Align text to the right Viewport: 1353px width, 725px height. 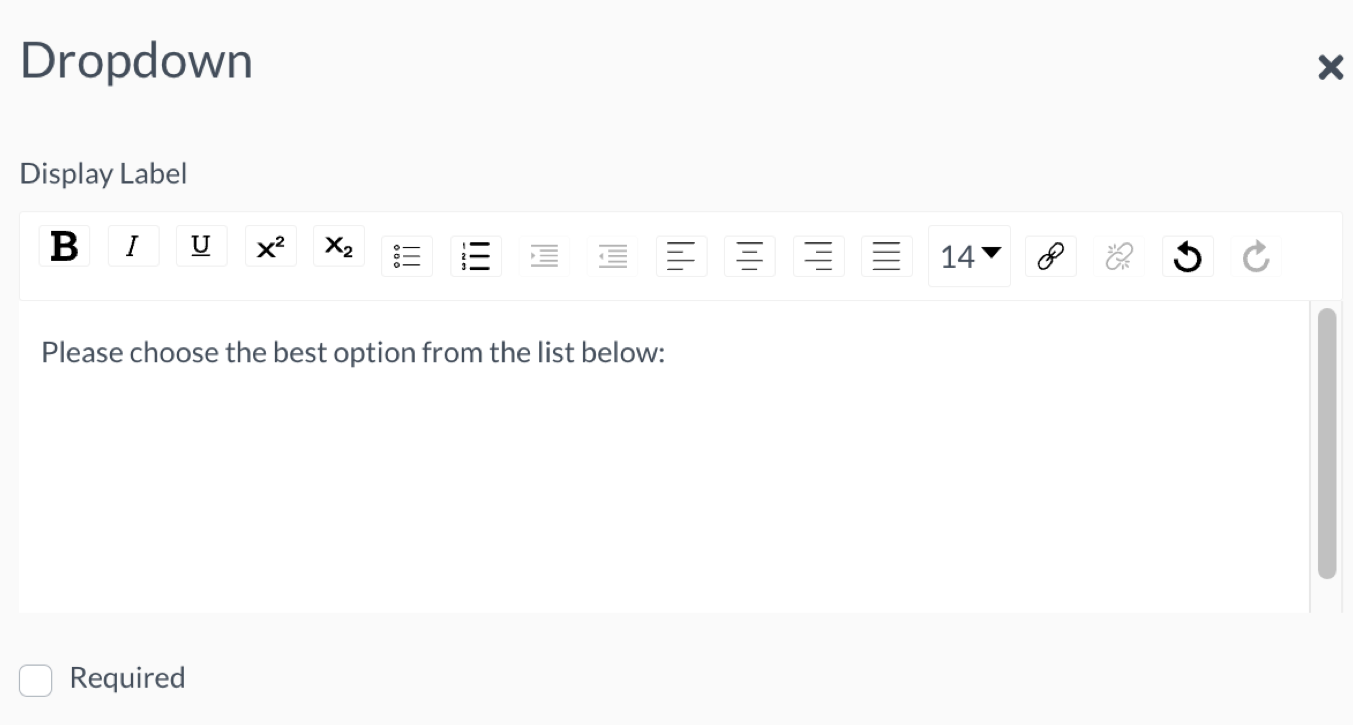point(818,256)
